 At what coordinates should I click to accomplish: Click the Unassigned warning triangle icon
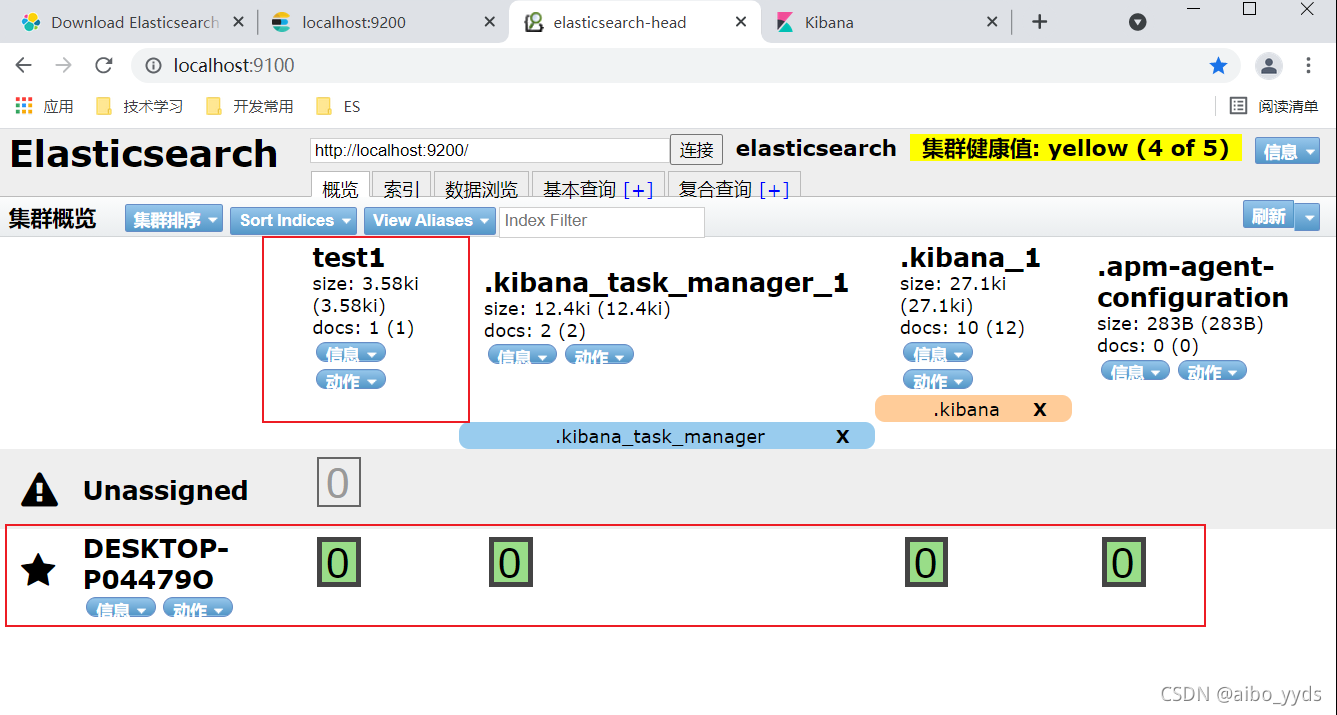[39, 489]
